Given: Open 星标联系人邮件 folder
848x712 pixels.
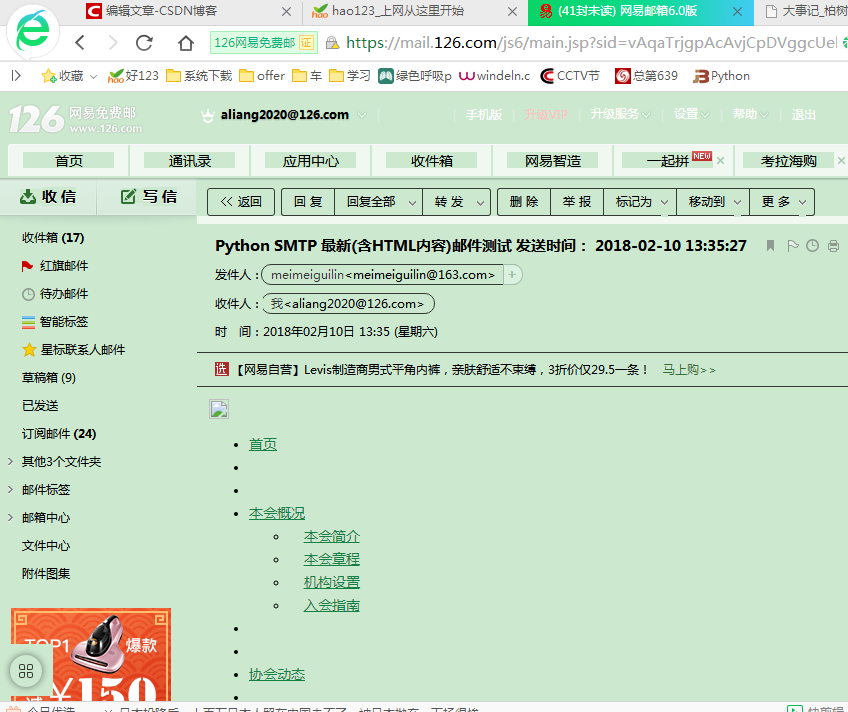Looking at the screenshot, I should pyautogui.click(x=73, y=350).
